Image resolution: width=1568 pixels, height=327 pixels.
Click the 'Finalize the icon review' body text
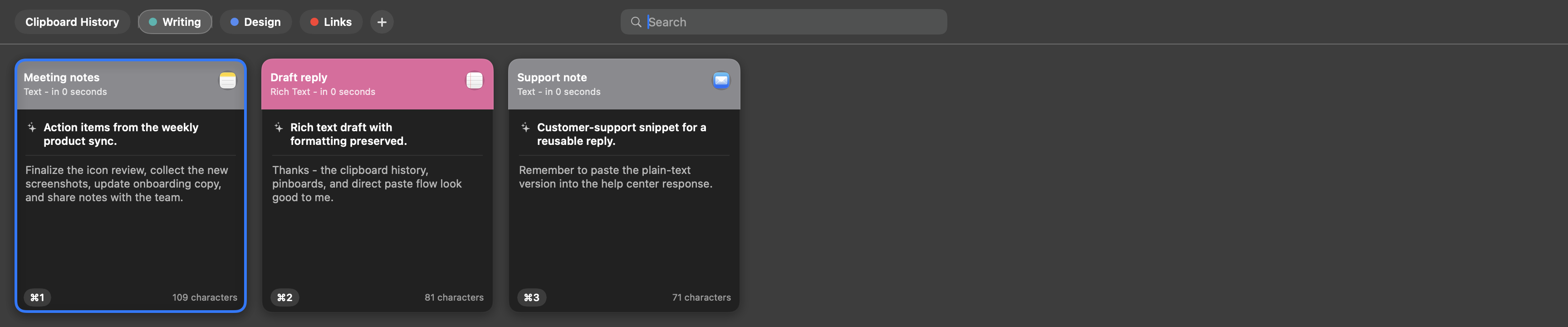[x=127, y=184]
